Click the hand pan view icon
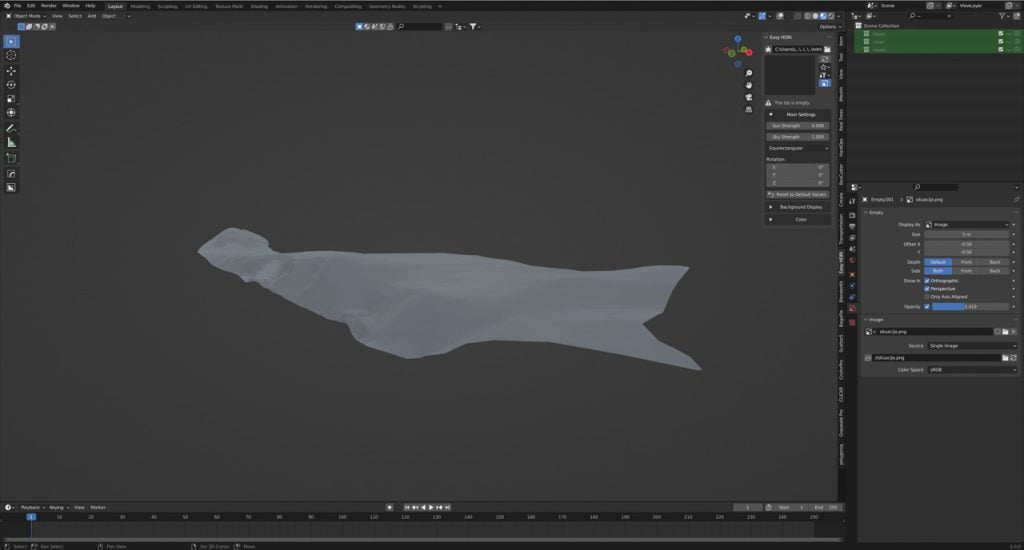The height and width of the screenshot is (550, 1024). point(749,86)
